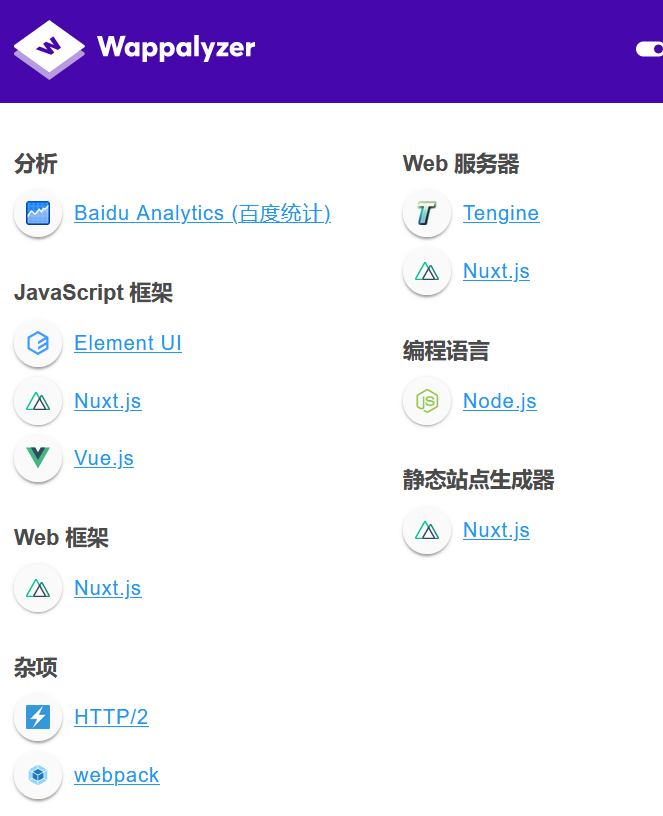Click the Web 框架 category heading

click(x=61, y=538)
